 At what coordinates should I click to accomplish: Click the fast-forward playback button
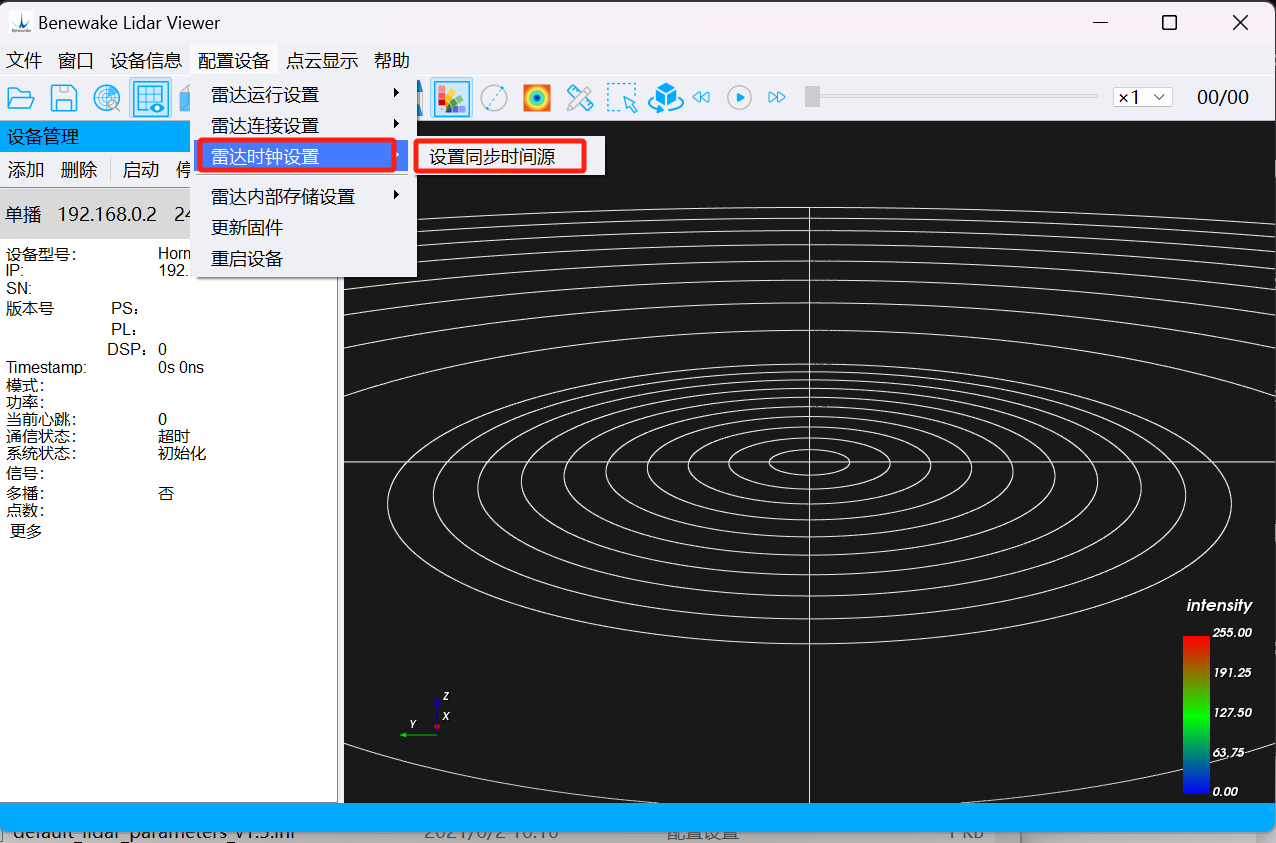[x=777, y=97]
